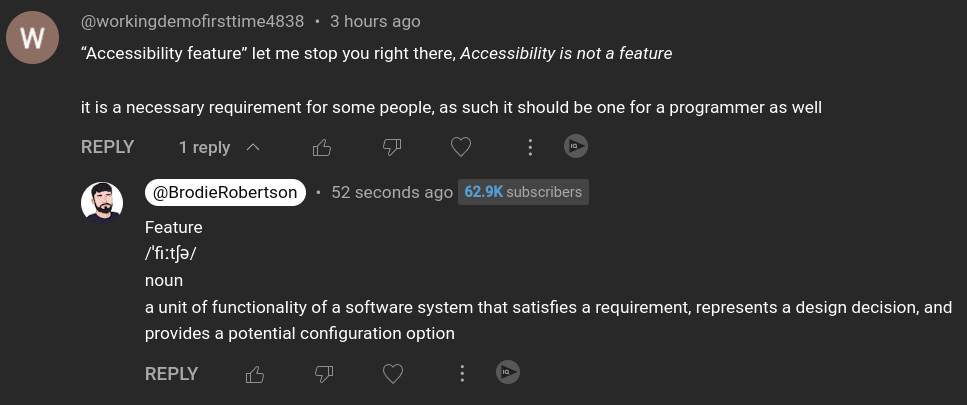
Task: Click round extension icon on Brodie's reply
Action: tap(508, 373)
